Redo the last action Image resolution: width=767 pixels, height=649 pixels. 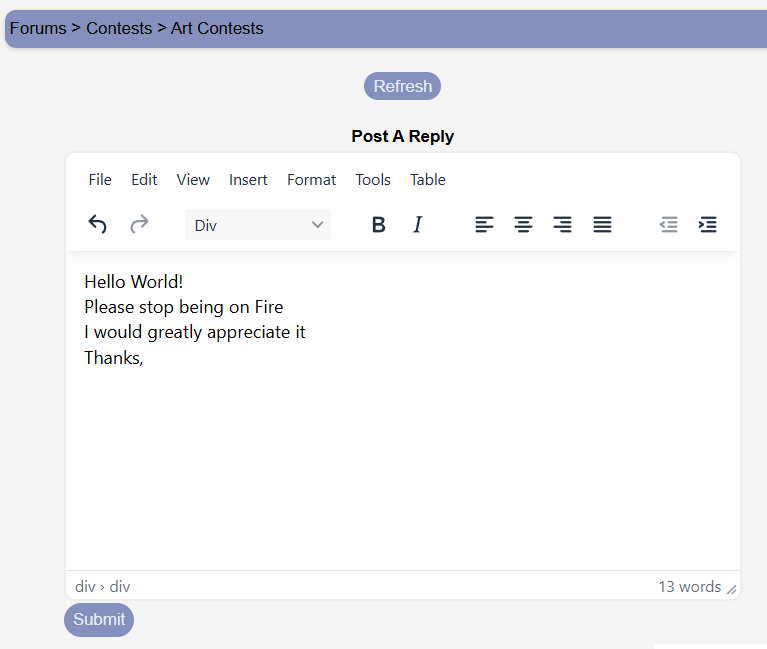(139, 224)
